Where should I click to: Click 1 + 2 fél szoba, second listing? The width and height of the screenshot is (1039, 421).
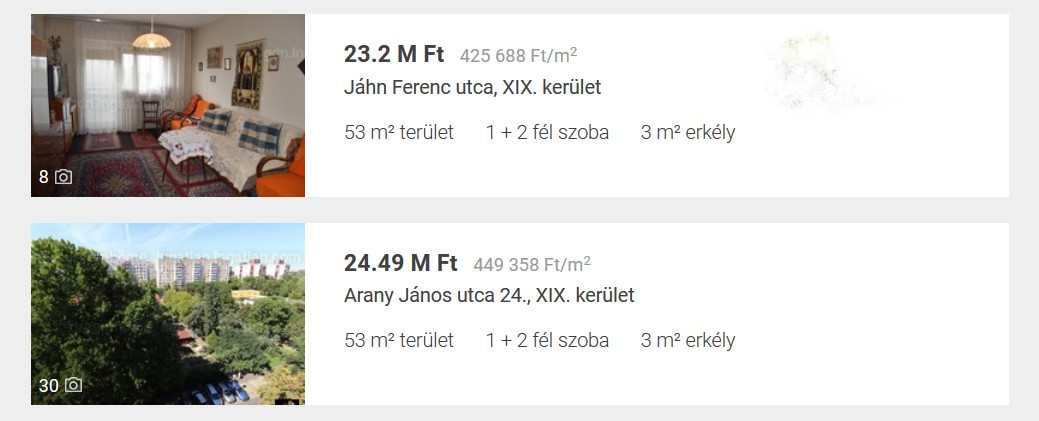pos(547,340)
